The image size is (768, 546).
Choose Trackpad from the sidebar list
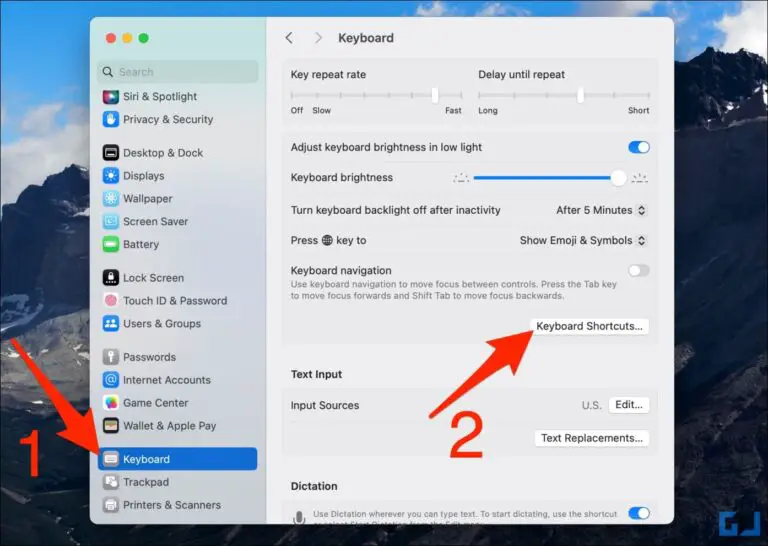[x=145, y=482]
